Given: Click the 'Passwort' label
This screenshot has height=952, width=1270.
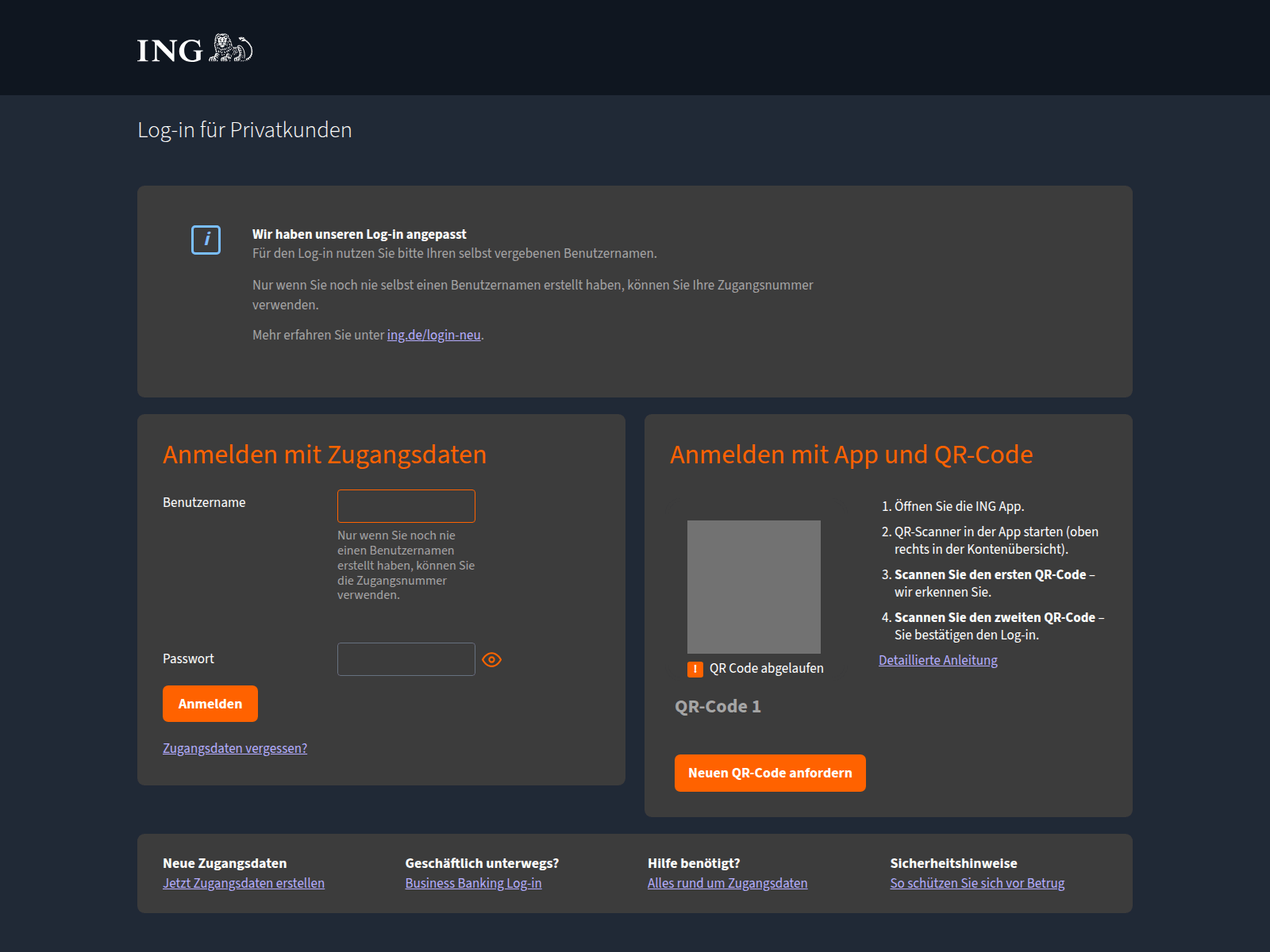Looking at the screenshot, I should 188,658.
